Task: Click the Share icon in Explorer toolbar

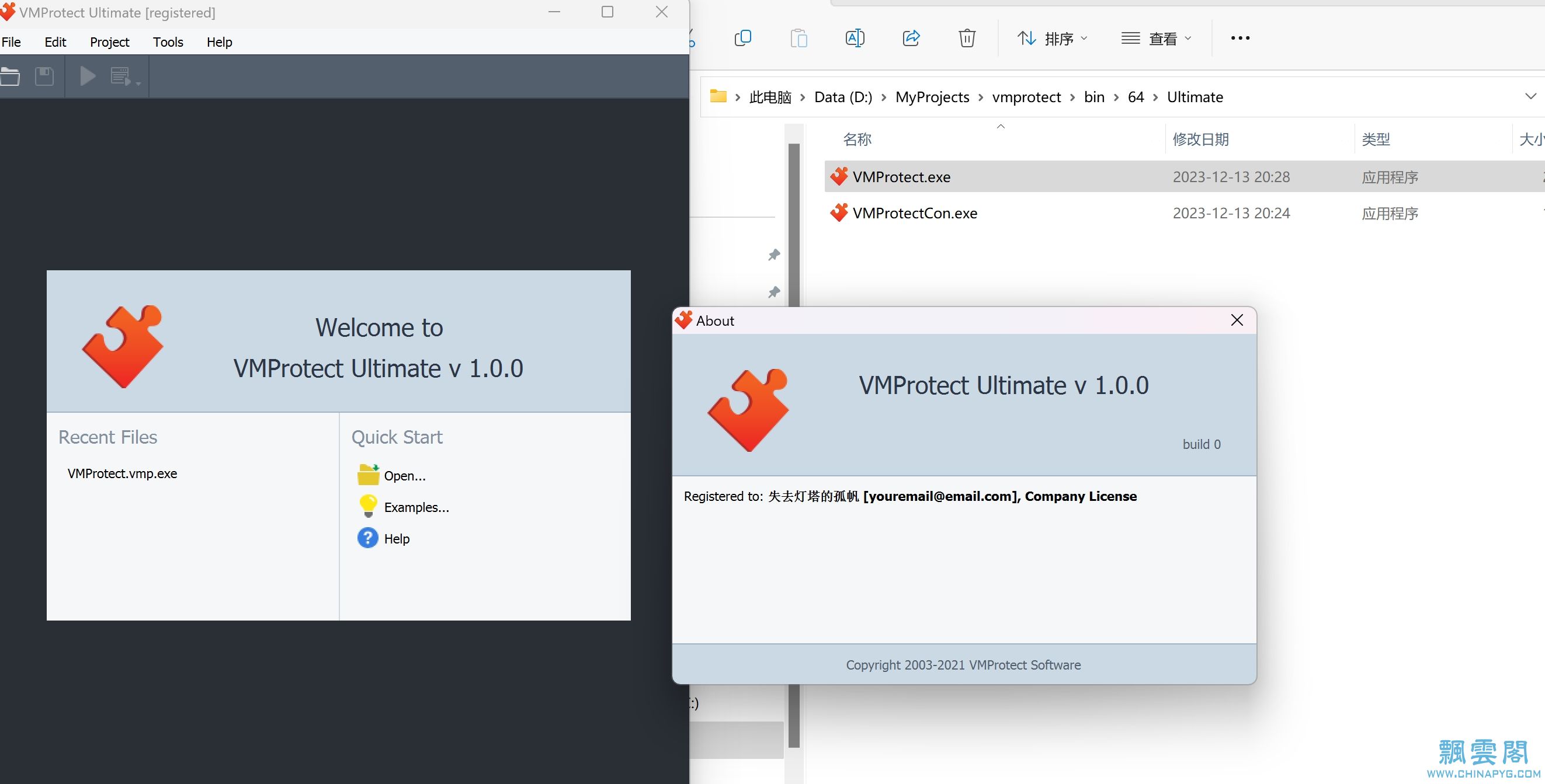Action: pyautogui.click(x=911, y=39)
